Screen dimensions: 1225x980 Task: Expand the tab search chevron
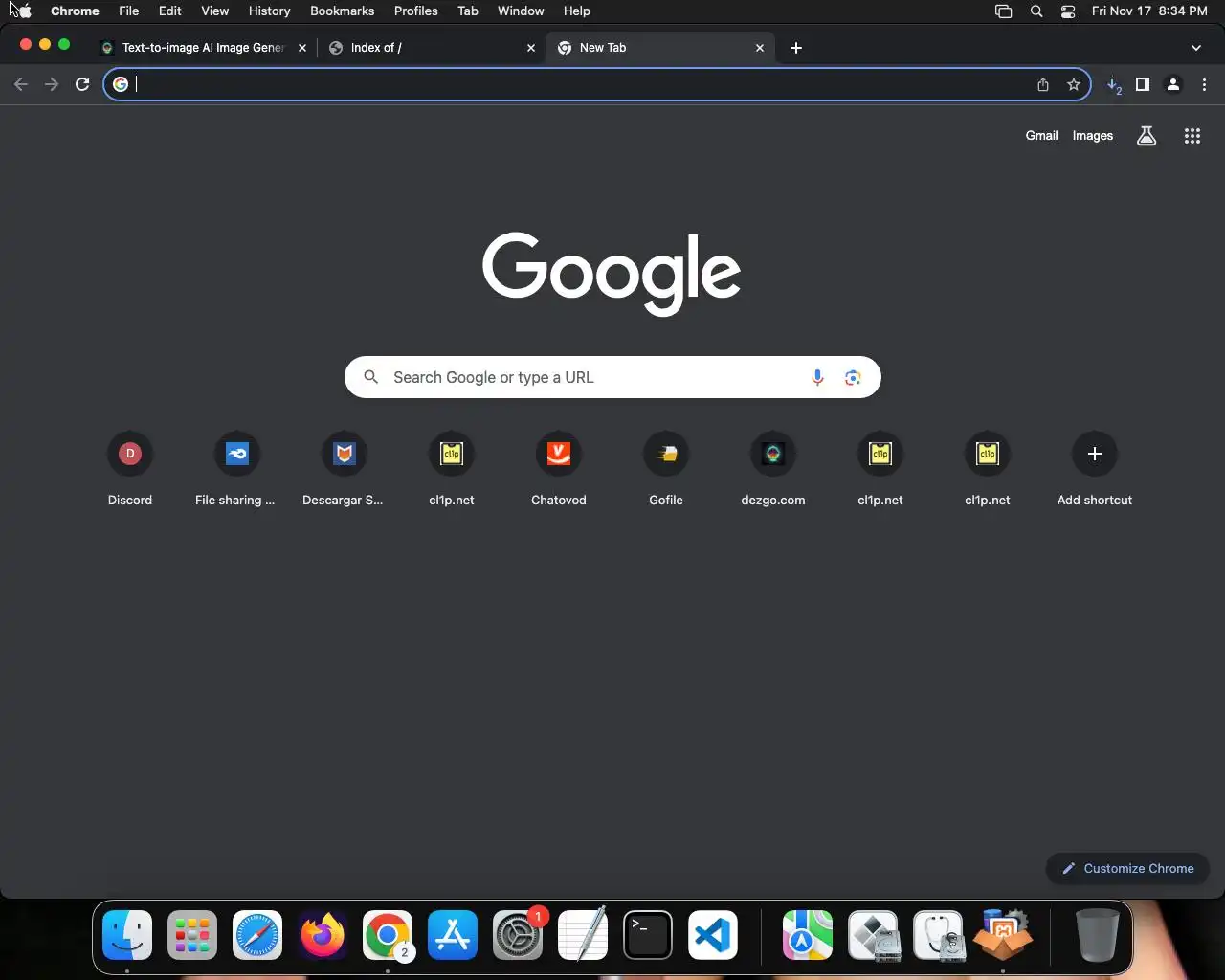point(1196,47)
